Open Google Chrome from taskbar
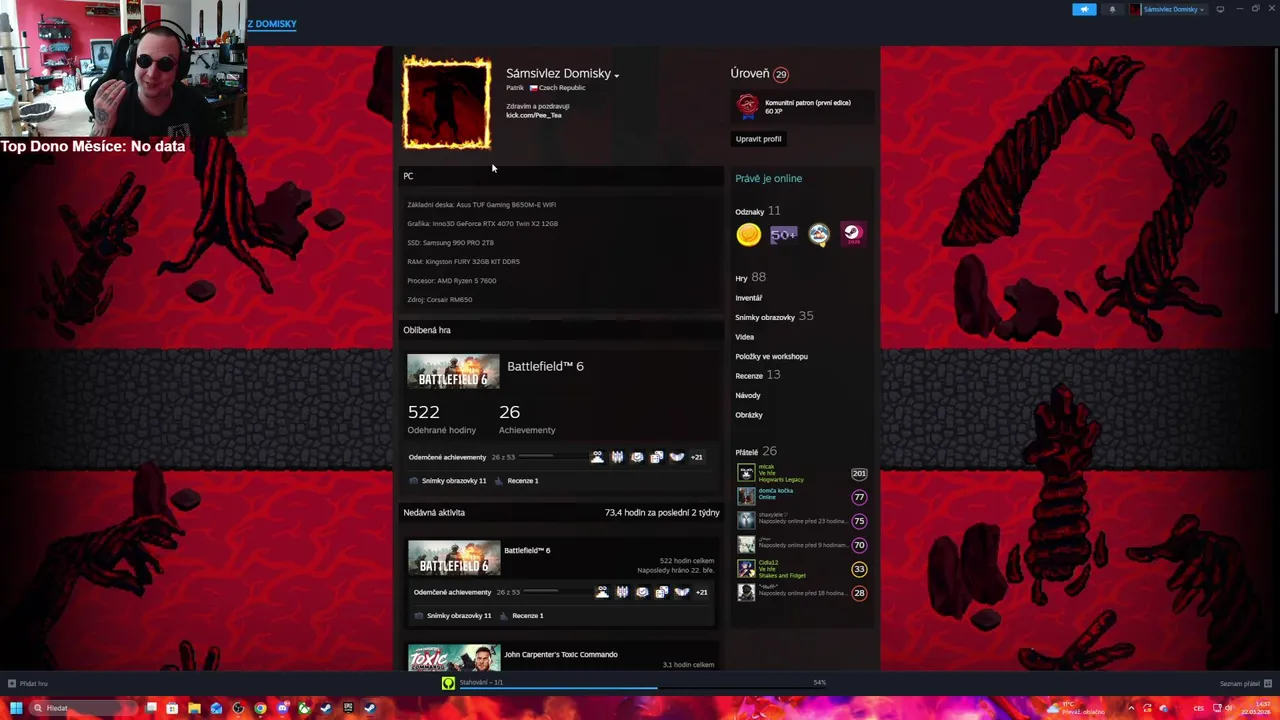 260,708
